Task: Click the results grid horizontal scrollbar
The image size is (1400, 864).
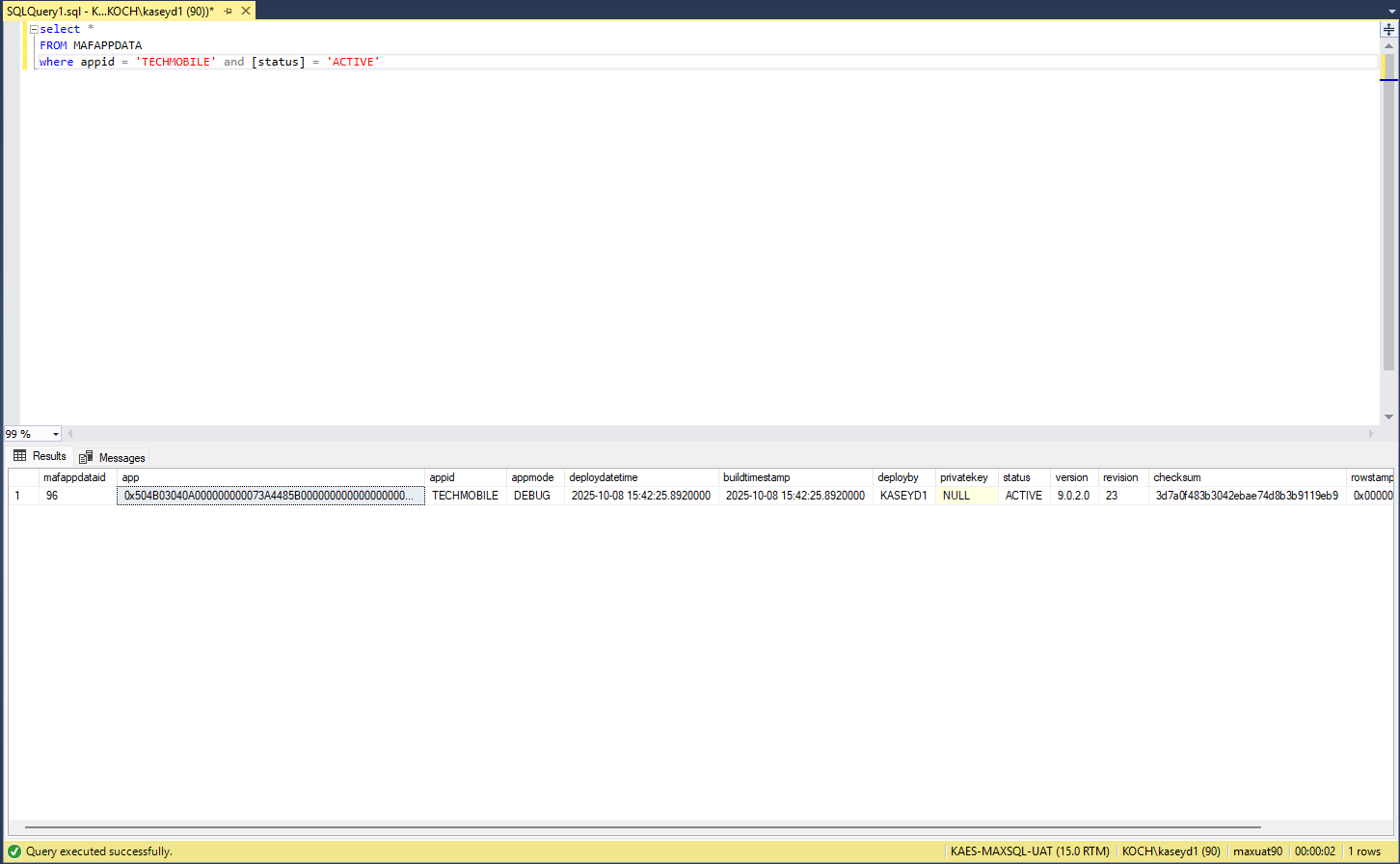Action: pyautogui.click(x=642, y=827)
